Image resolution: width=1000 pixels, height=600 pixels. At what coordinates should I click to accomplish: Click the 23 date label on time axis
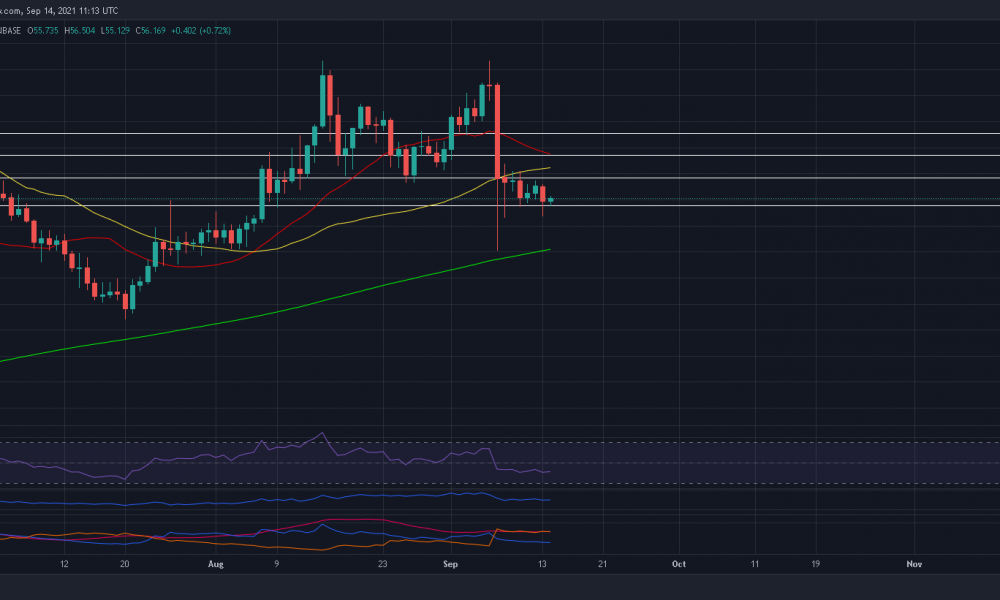tap(383, 564)
